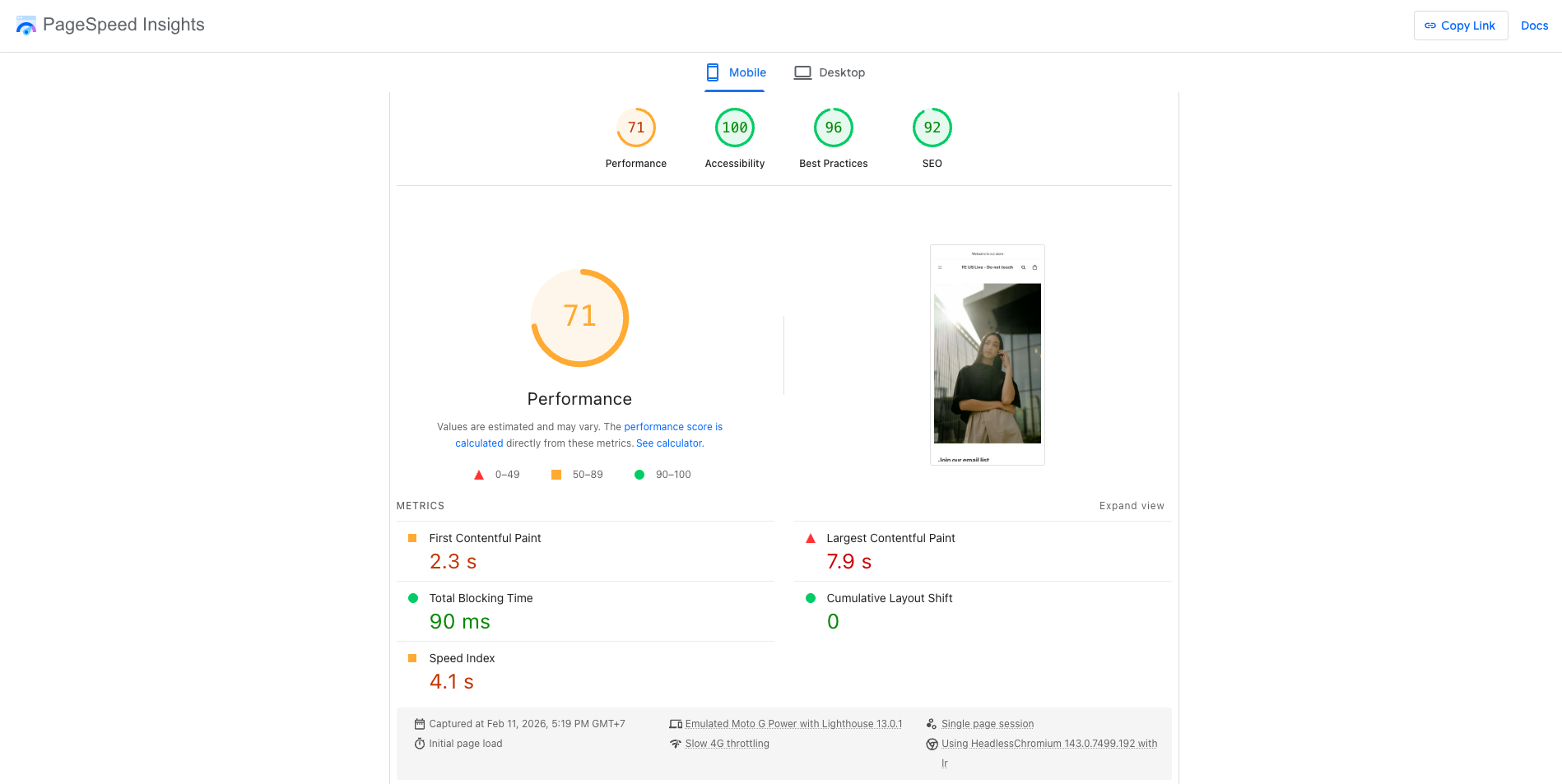This screenshot has height=784, width=1562.
Task: Open the Docs link
Action: click(x=1534, y=26)
